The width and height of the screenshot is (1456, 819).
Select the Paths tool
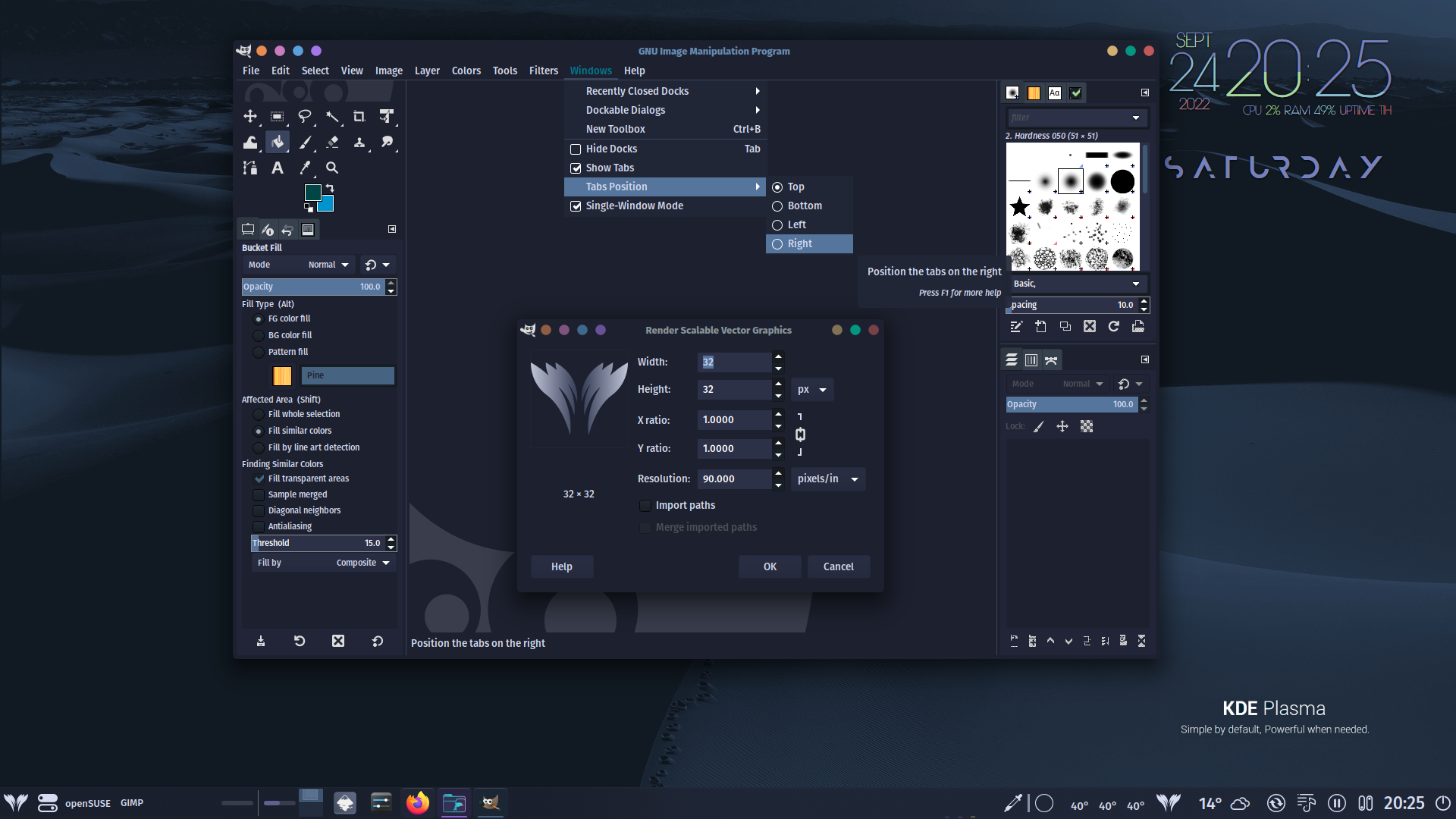(x=250, y=168)
